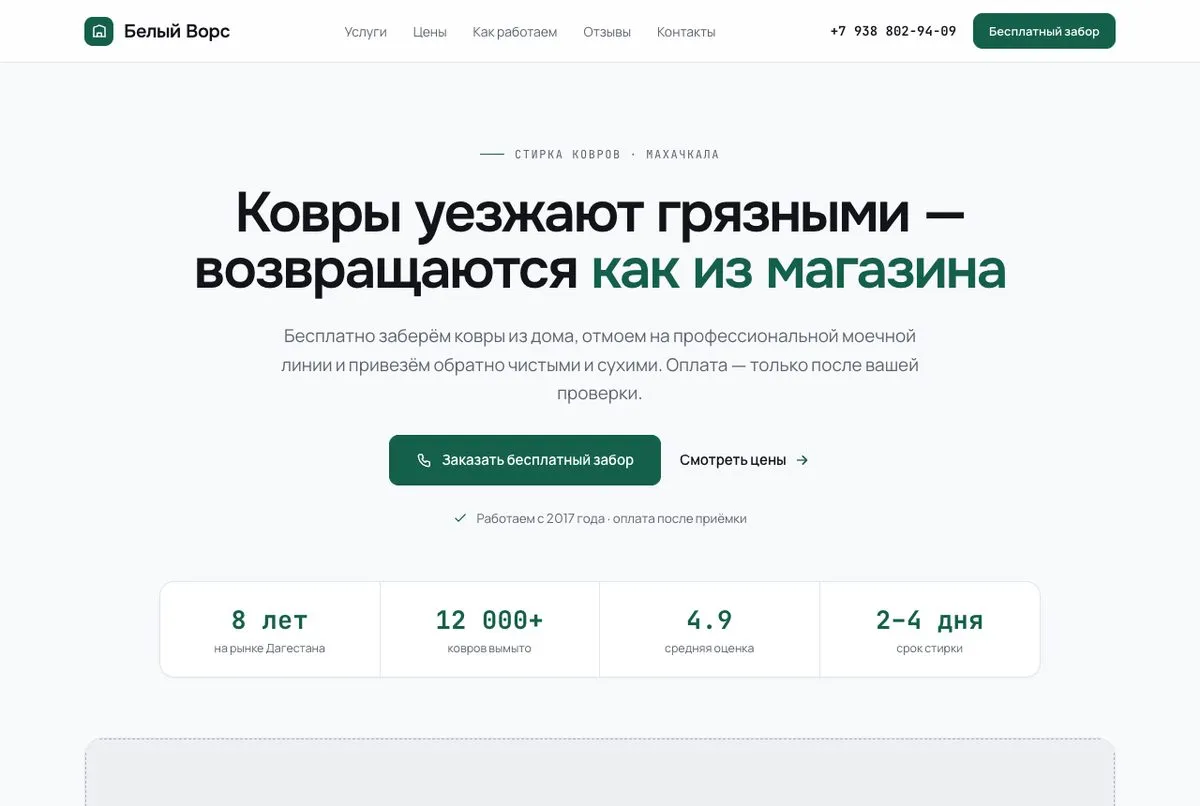Image resolution: width=1200 pixels, height=806 pixels.
Task: Follow the Смотреть цены link
Action: click(744, 460)
